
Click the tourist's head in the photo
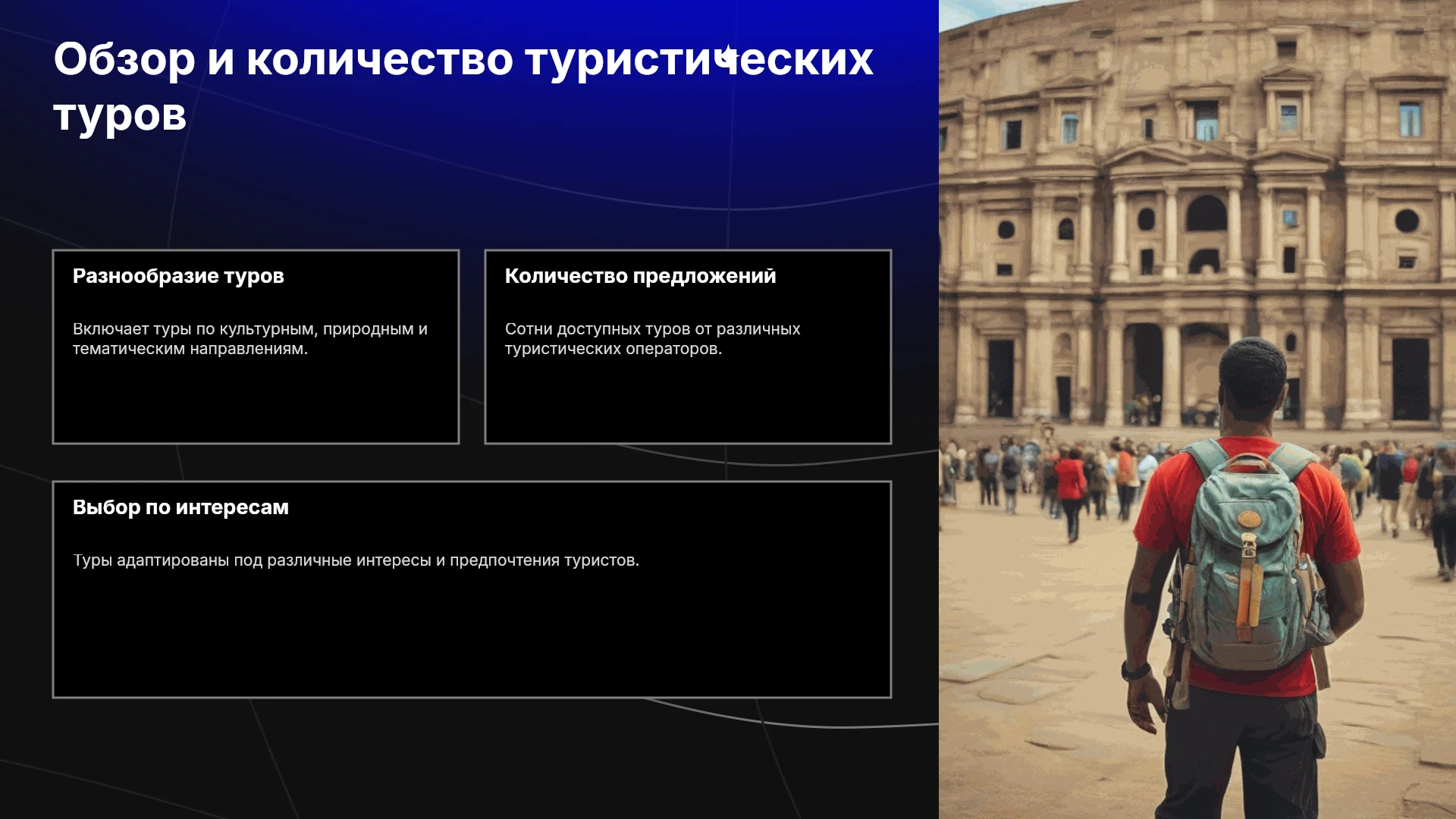point(1251,375)
